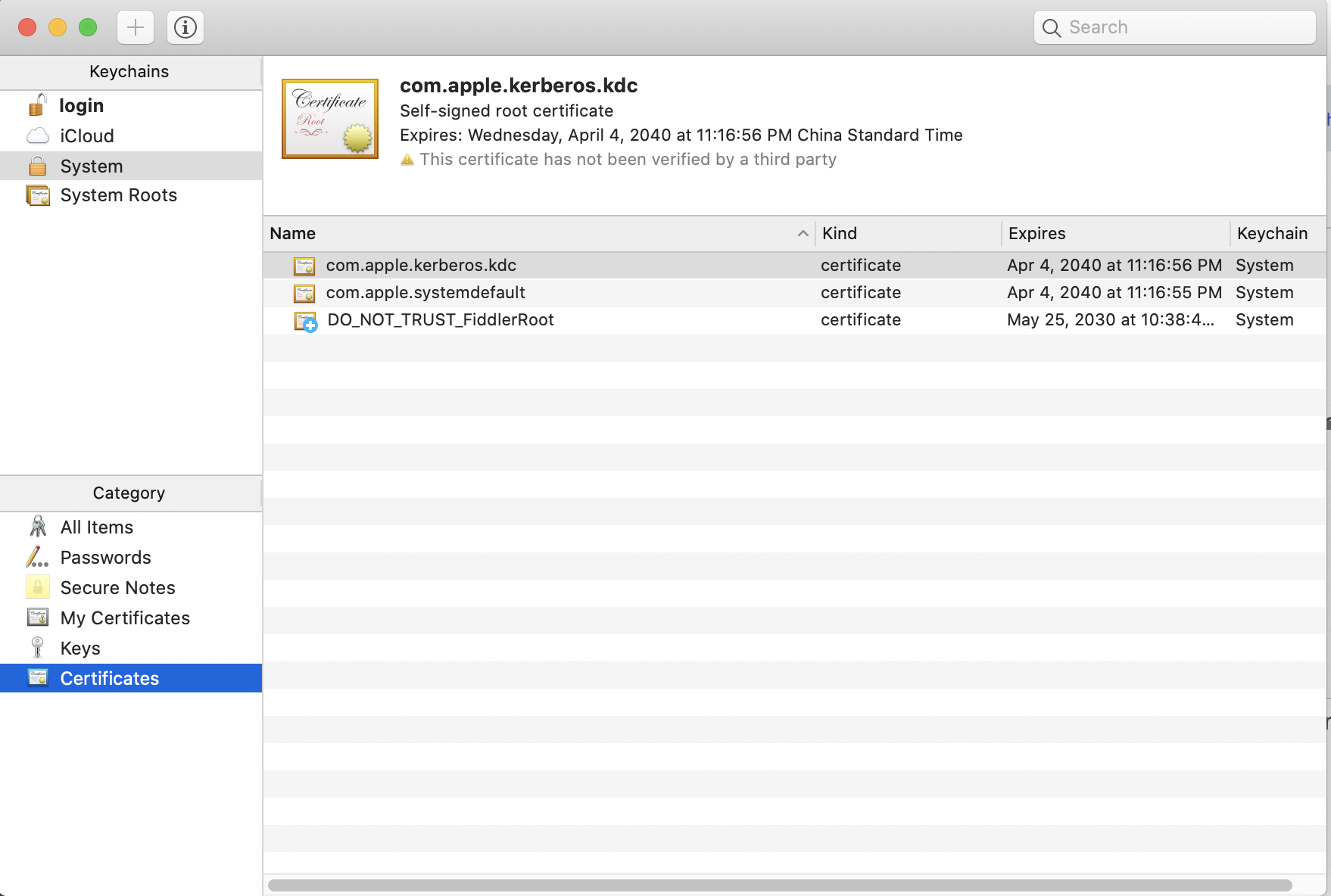Select the My Certificates category
Viewport: 1331px width, 896px height.
click(125, 618)
